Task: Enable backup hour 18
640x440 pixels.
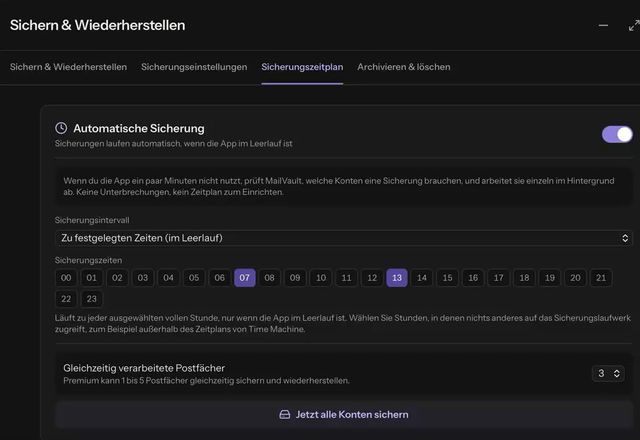Action: [x=524, y=278]
